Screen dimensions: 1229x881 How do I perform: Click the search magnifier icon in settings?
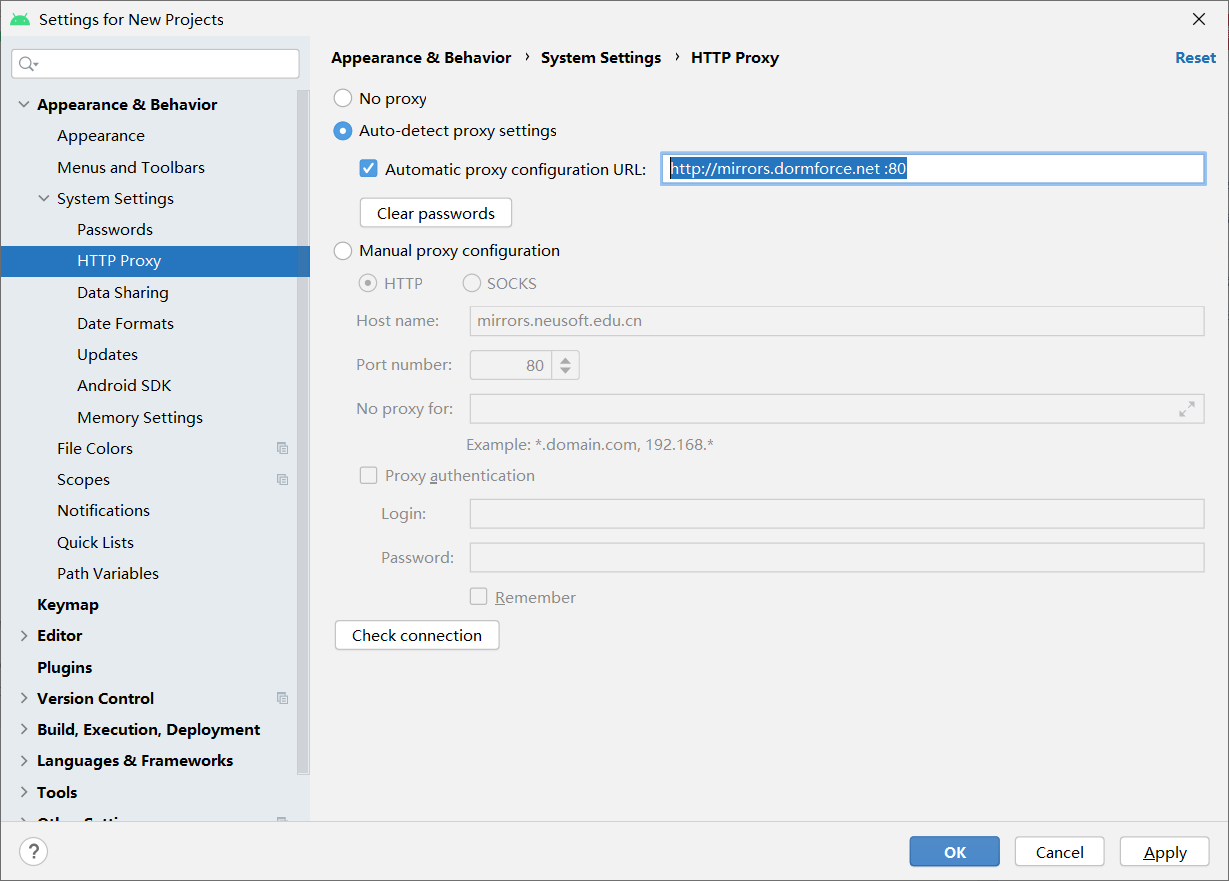[x=27, y=64]
